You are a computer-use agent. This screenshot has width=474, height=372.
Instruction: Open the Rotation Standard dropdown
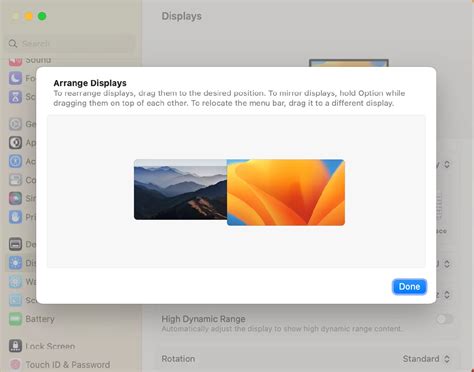coord(426,359)
